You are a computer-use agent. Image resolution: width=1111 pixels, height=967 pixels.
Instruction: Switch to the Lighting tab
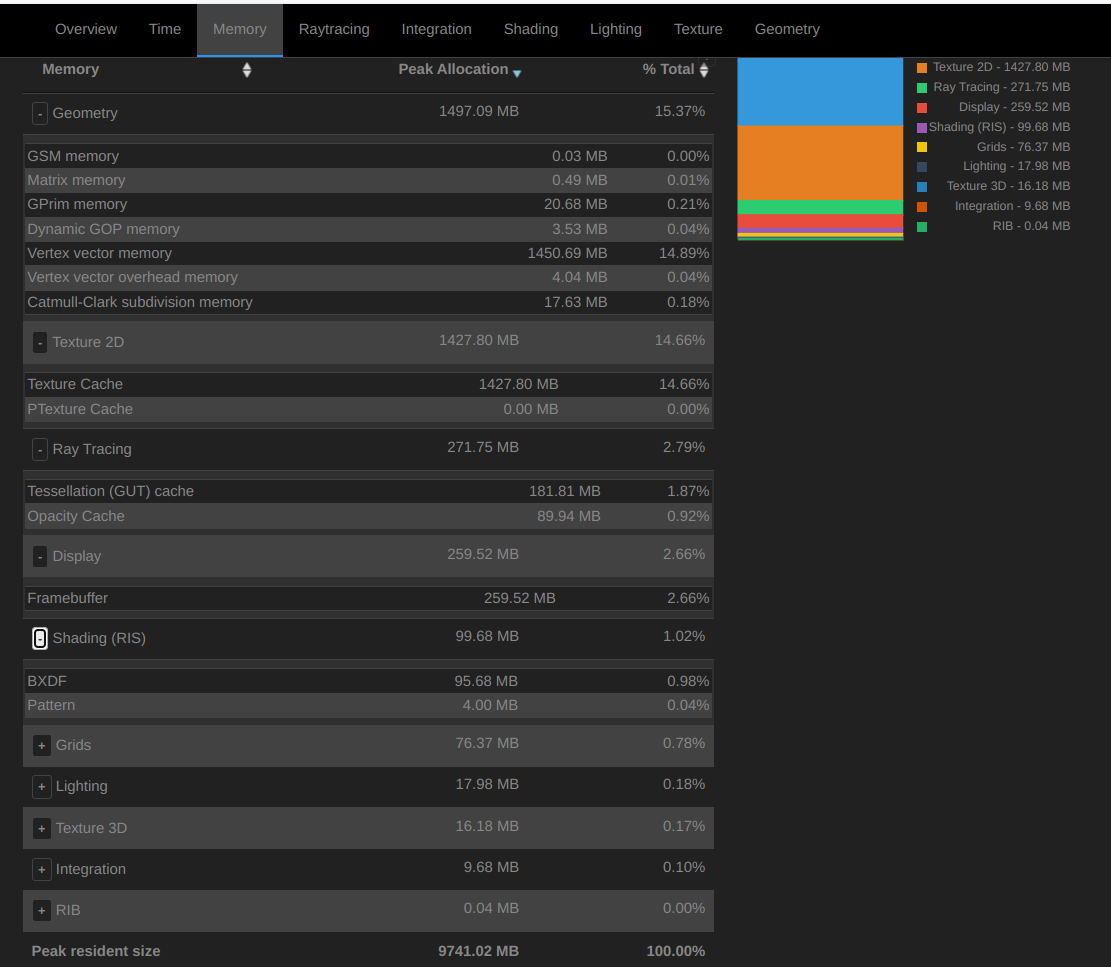(616, 29)
